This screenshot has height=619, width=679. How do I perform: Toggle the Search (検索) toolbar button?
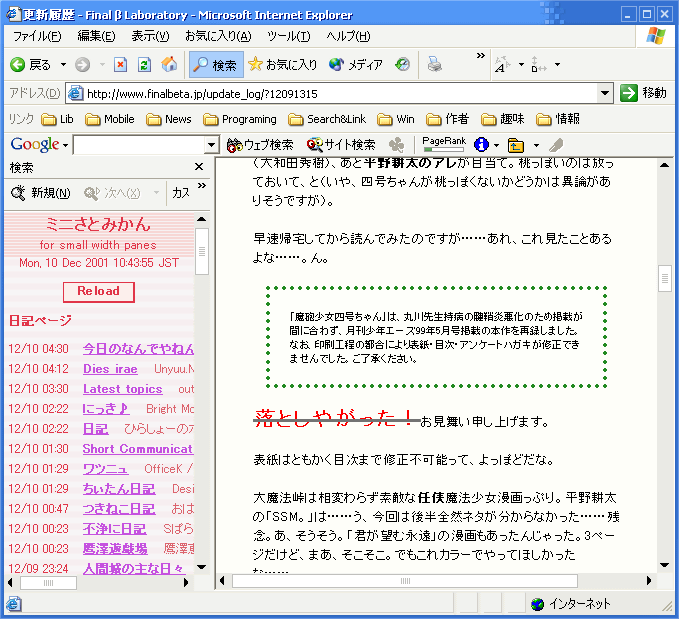(216, 65)
